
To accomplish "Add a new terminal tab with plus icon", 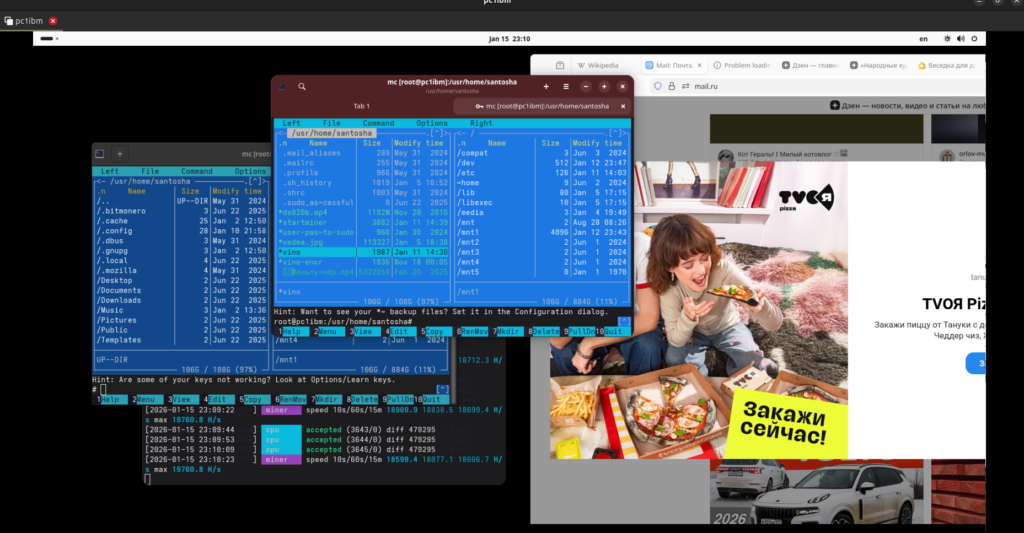I will pyautogui.click(x=546, y=87).
